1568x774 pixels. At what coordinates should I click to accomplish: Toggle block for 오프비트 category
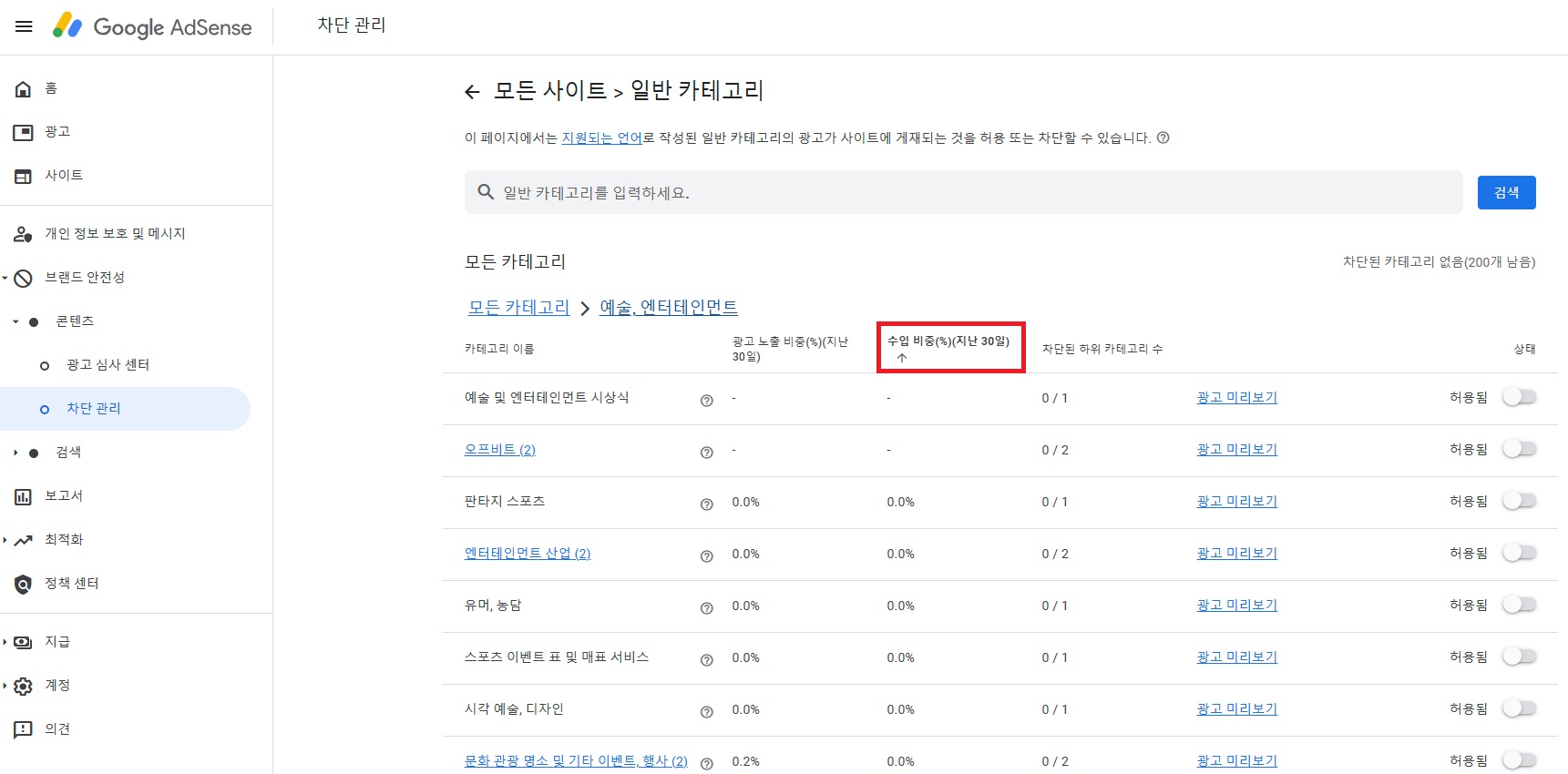click(1519, 449)
